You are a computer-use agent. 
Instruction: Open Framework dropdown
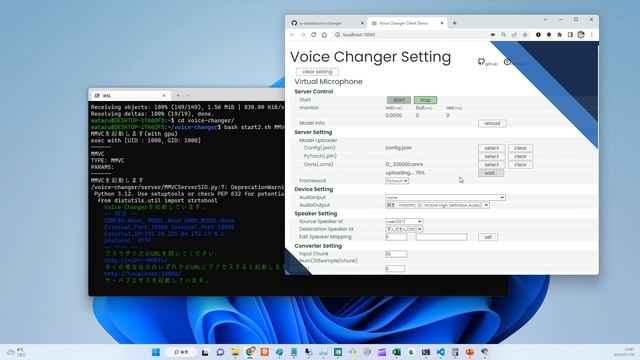(397, 180)
